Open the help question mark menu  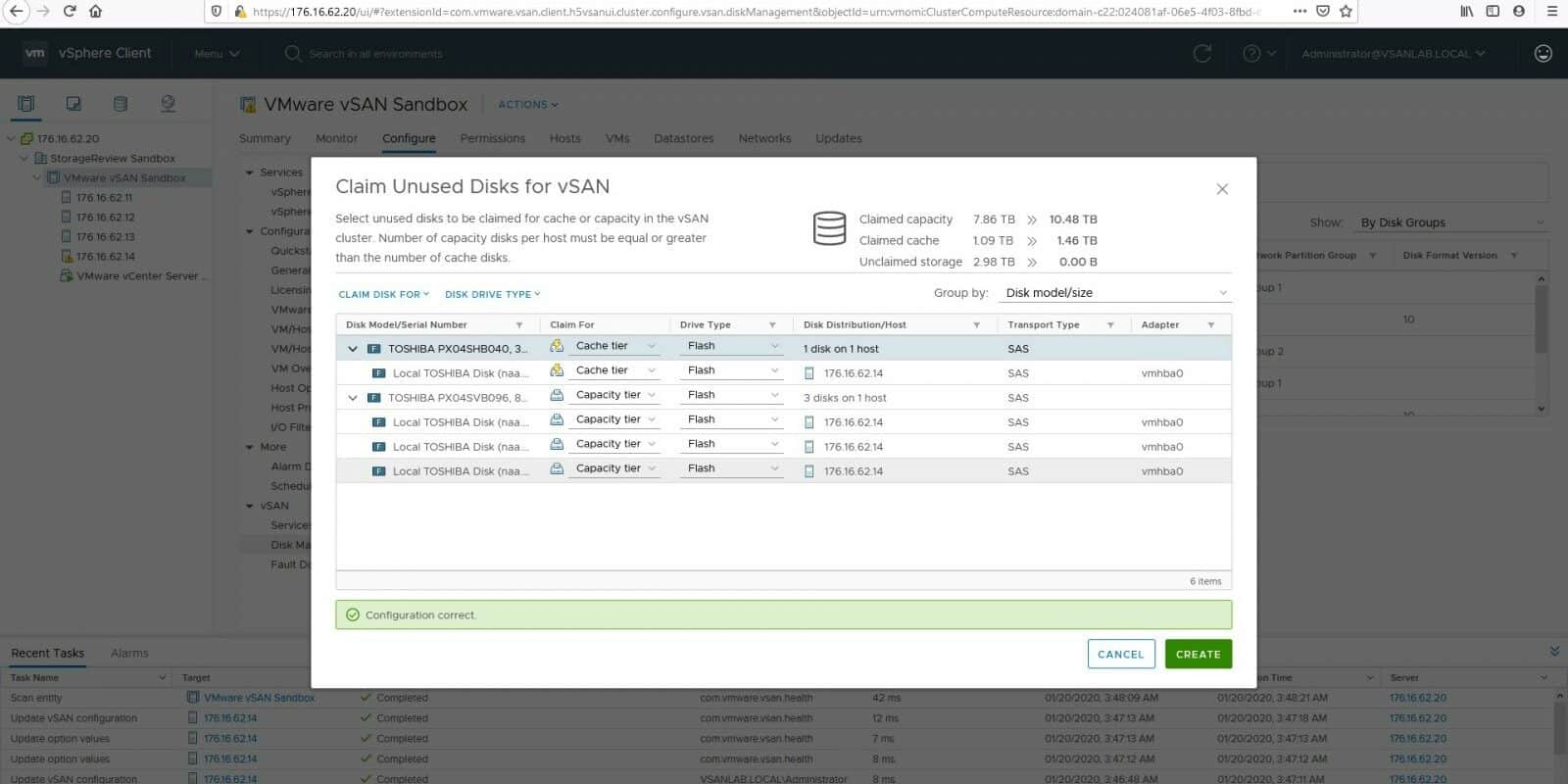point(1258,54)
